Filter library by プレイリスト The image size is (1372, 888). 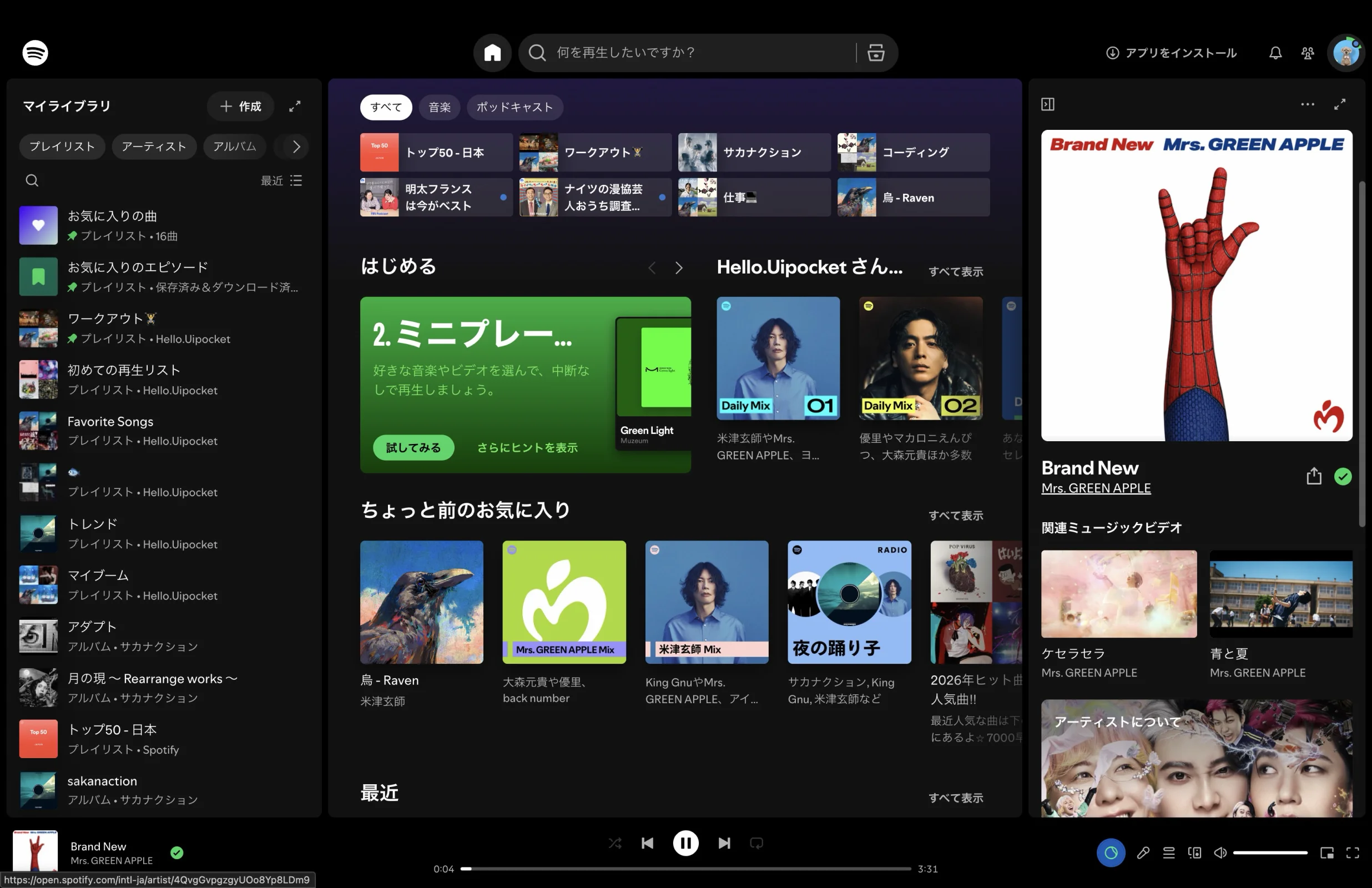pyautogui.click(x=62, y=147)
